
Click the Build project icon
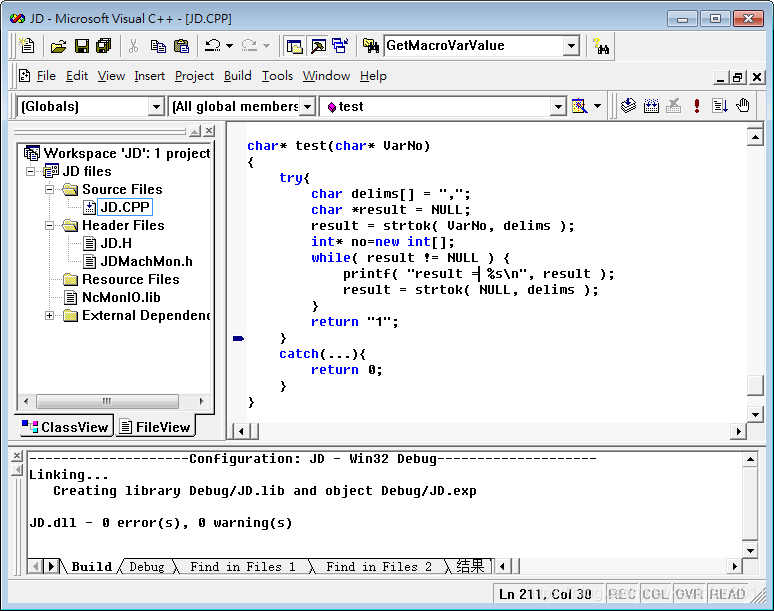(x=651, y=106)
